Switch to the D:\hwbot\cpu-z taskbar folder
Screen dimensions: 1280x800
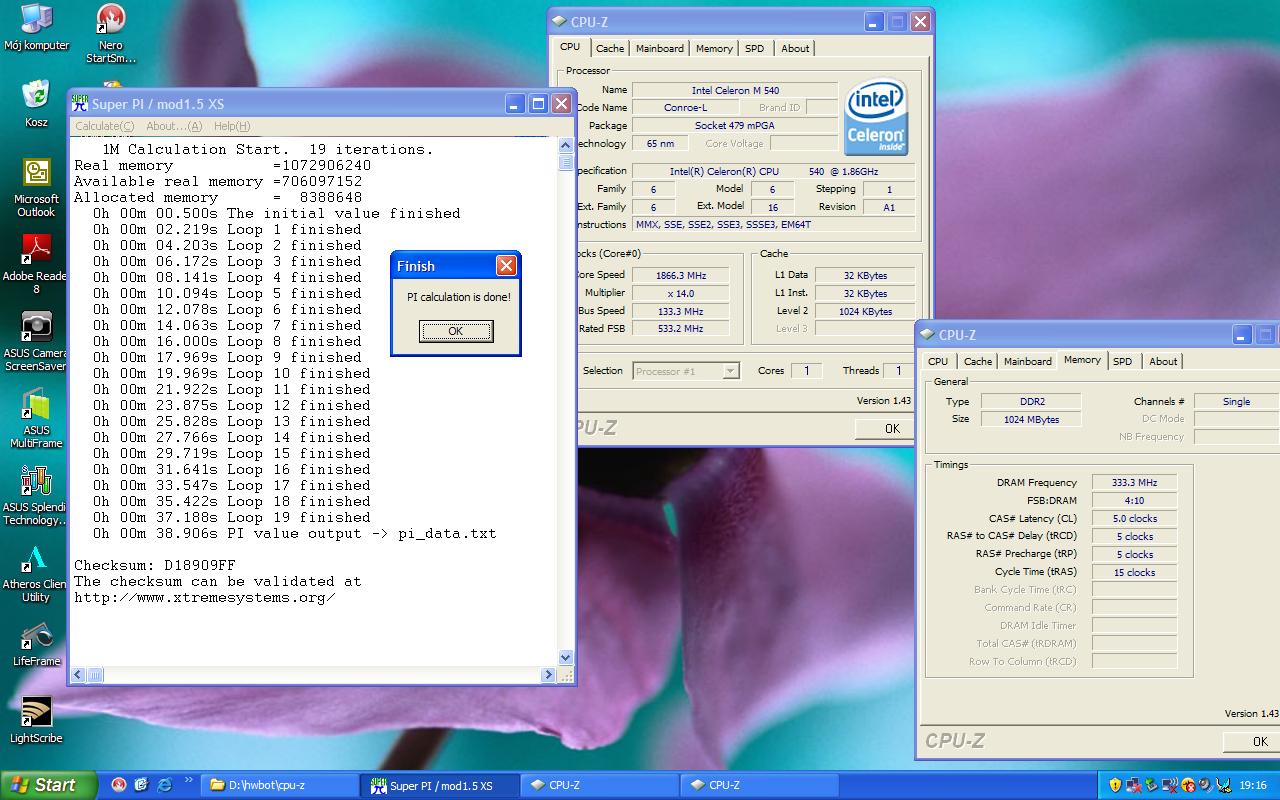[280, 785]
